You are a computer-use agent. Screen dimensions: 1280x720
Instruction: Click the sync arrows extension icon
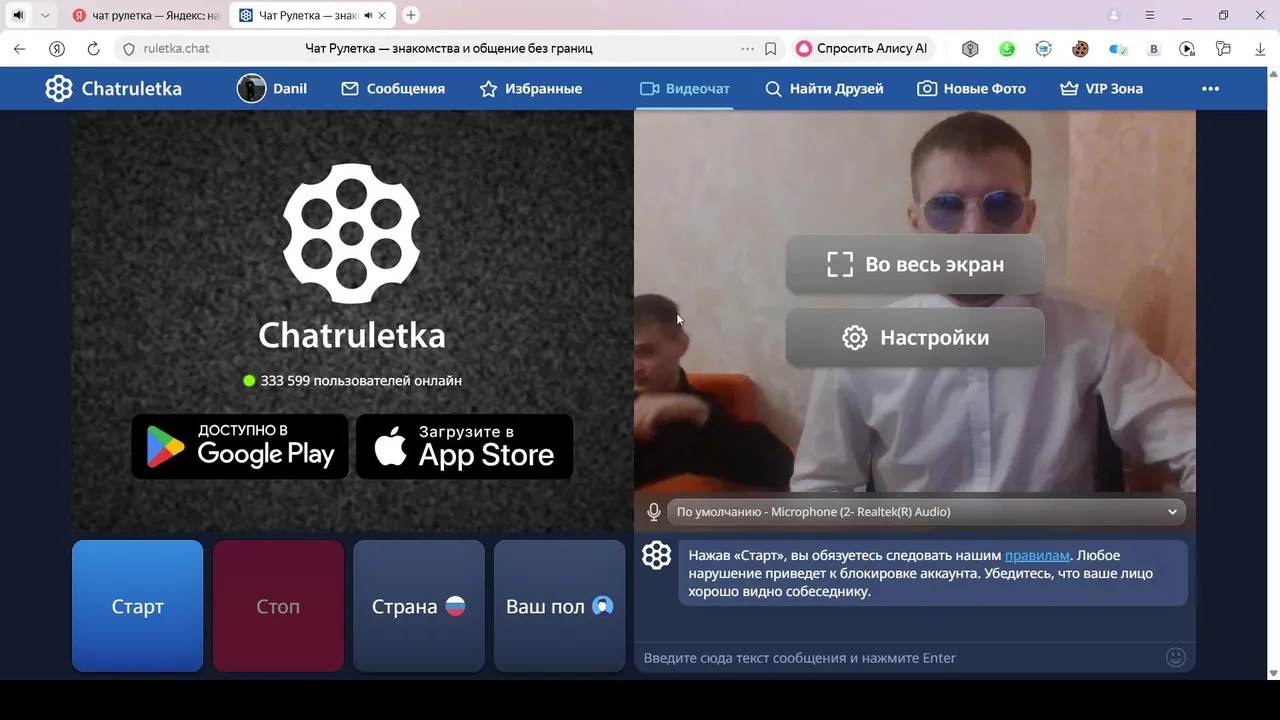pyautogui.click(x=1043, y=48)
